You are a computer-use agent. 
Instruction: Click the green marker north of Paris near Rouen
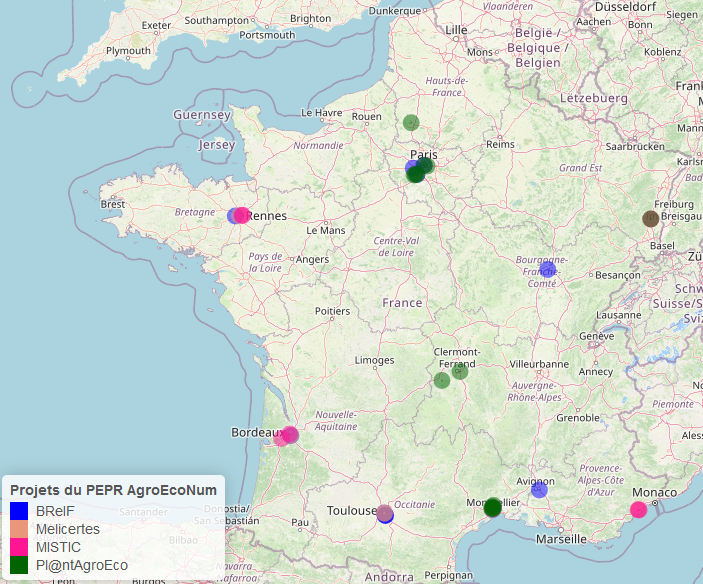pyautogui.click(x=411, y=123)
